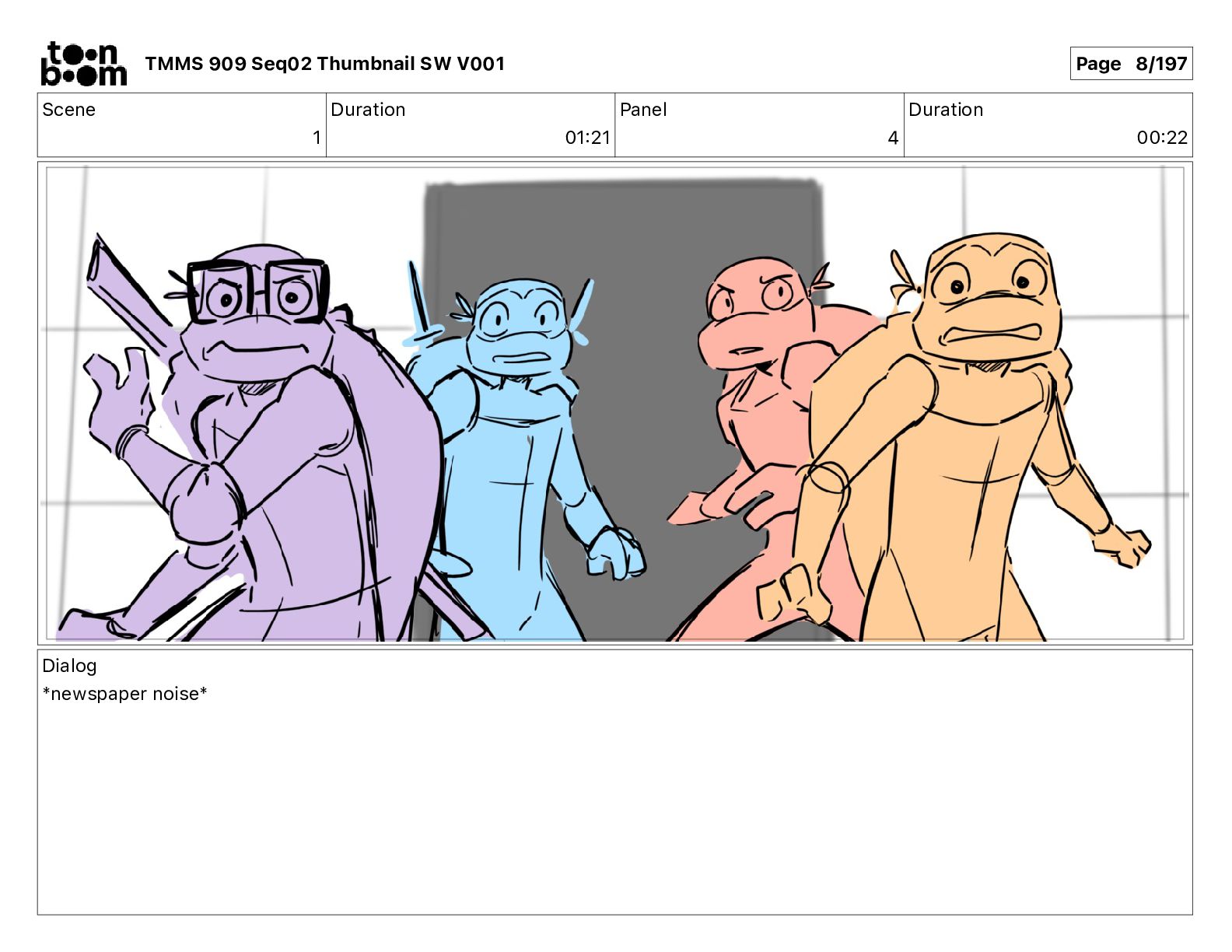Click the 'Scene' header label

pos(68,110)
